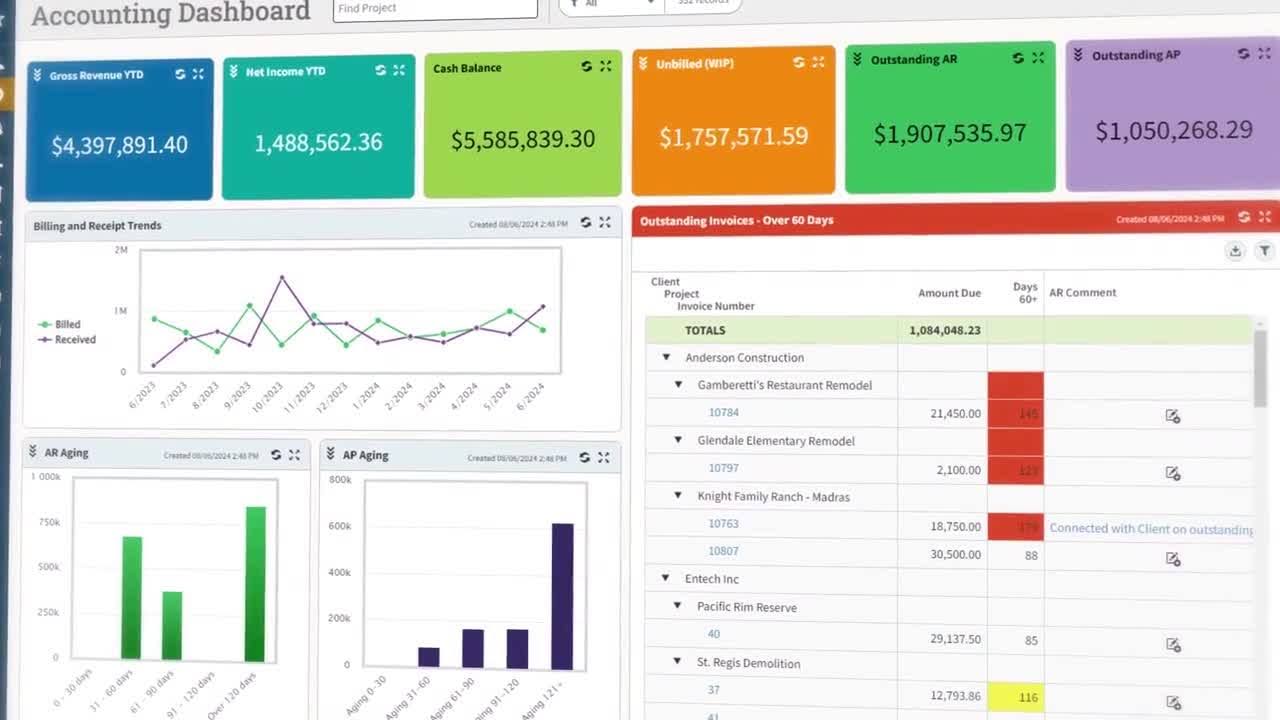
Task: Refresh the Cash Balance card
Action: coord(586,66)
